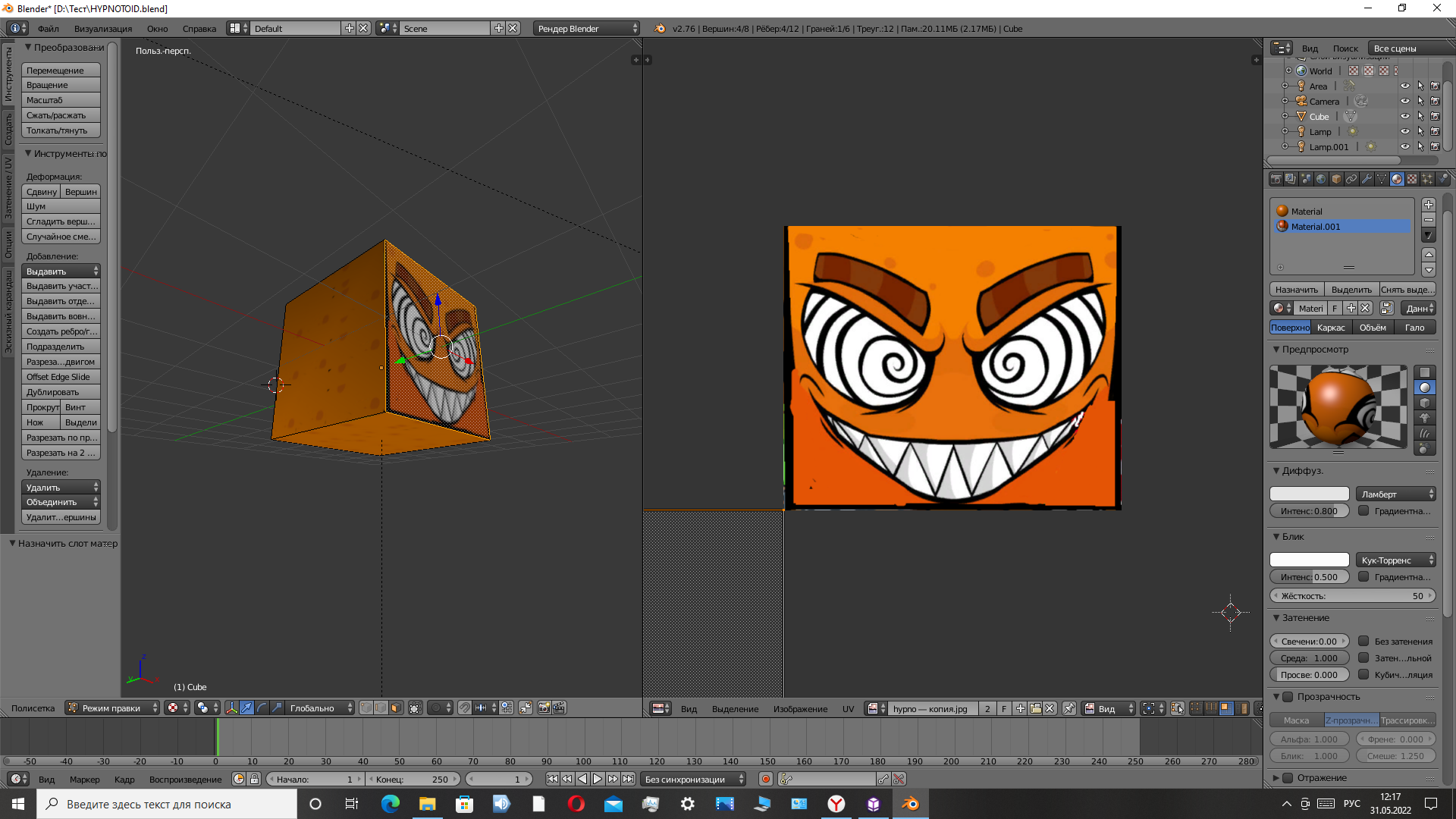Open the World properties tab icon
The width and height of the screenshot is (1456, 819).
(1321, 179)
